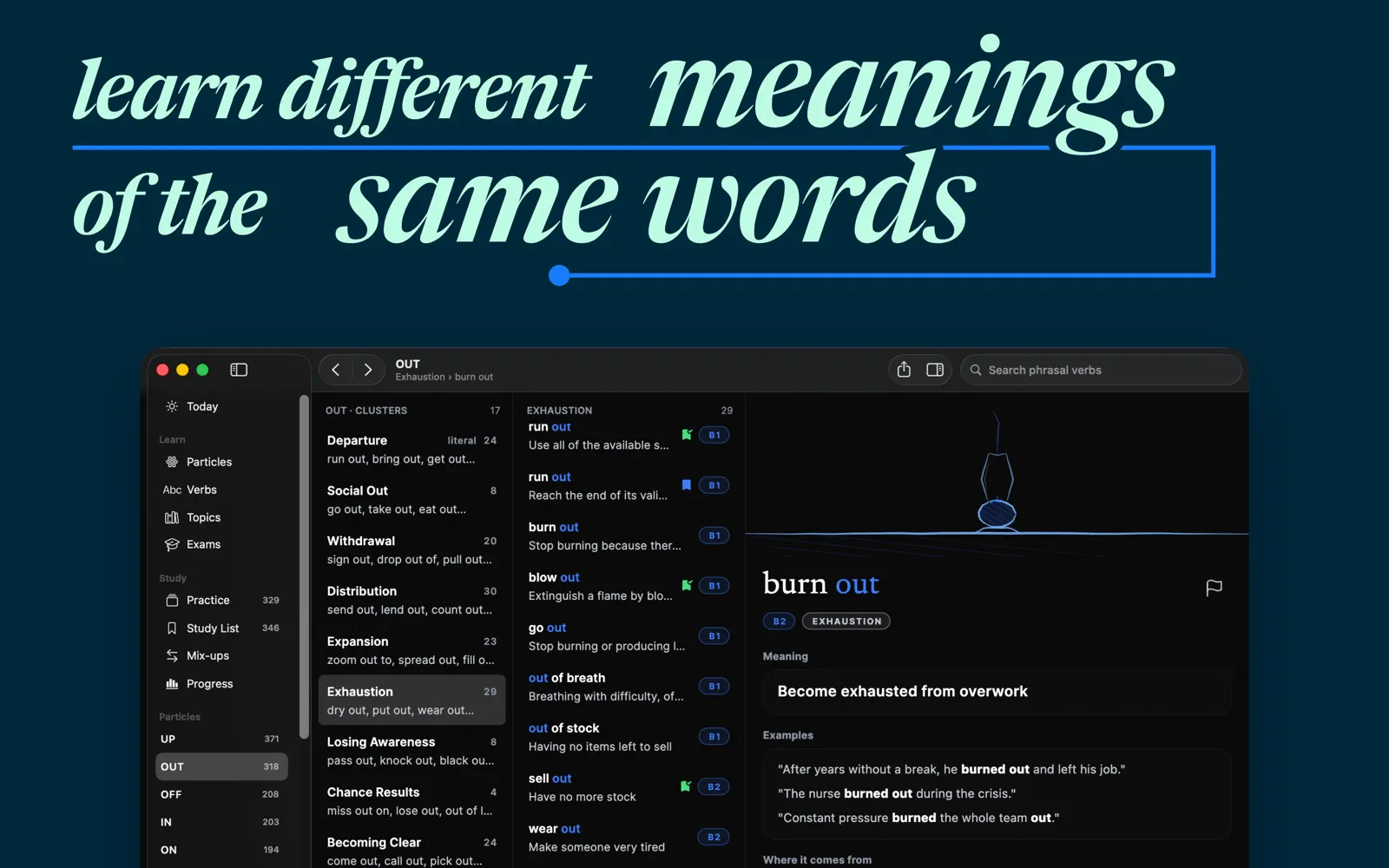Select burn out in Exhaustion list
This screenshot has width=1389, height=868.
(x=629, y=536)
